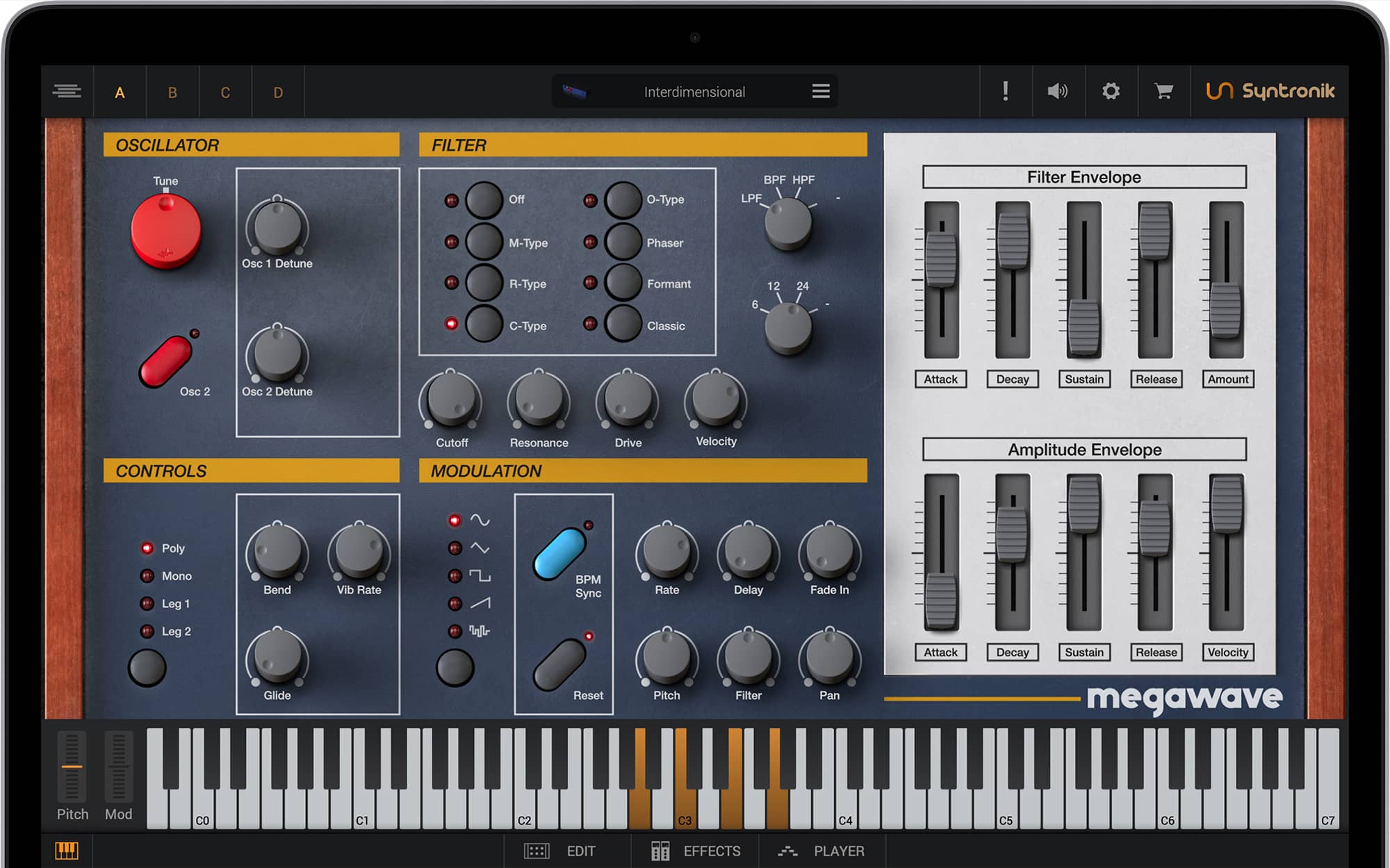Screen dimensions: 1390x868
Task: Open the Interdimensional preset browser menu icon
Action: pos(820,91)
